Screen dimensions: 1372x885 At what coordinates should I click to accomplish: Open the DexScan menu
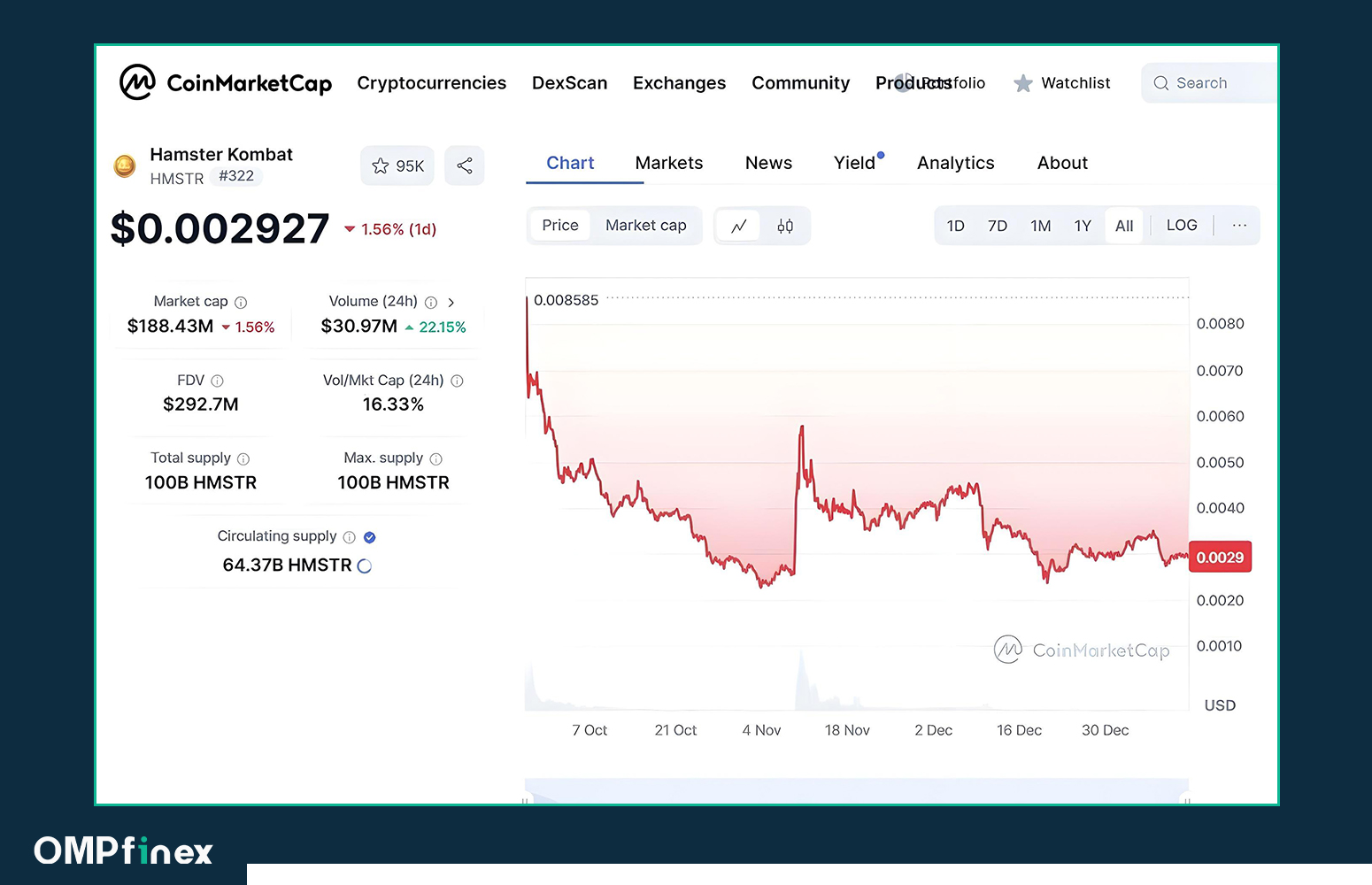click(570, 83)
